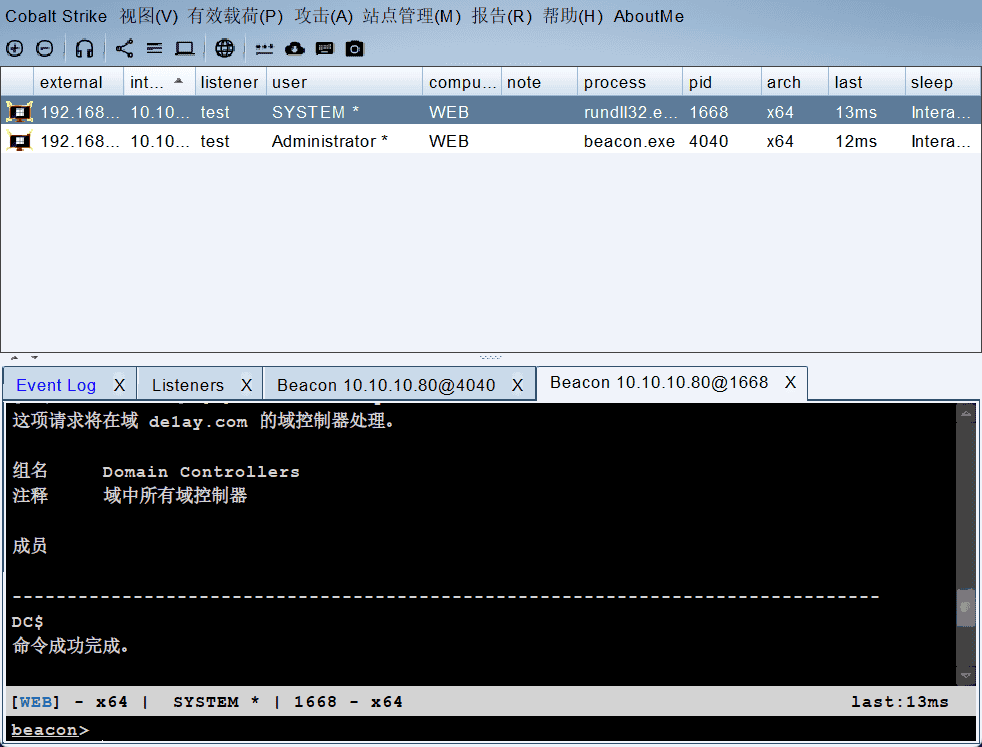The image size is (982, 747).
Task: Click the plus-circle new connection icon
Action: click(x=14, y=48)
